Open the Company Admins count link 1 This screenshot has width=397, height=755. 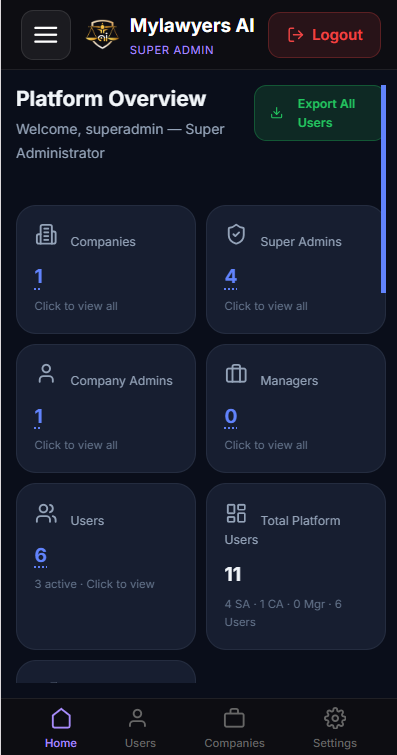pyautogui.click(x=39, y=417)
